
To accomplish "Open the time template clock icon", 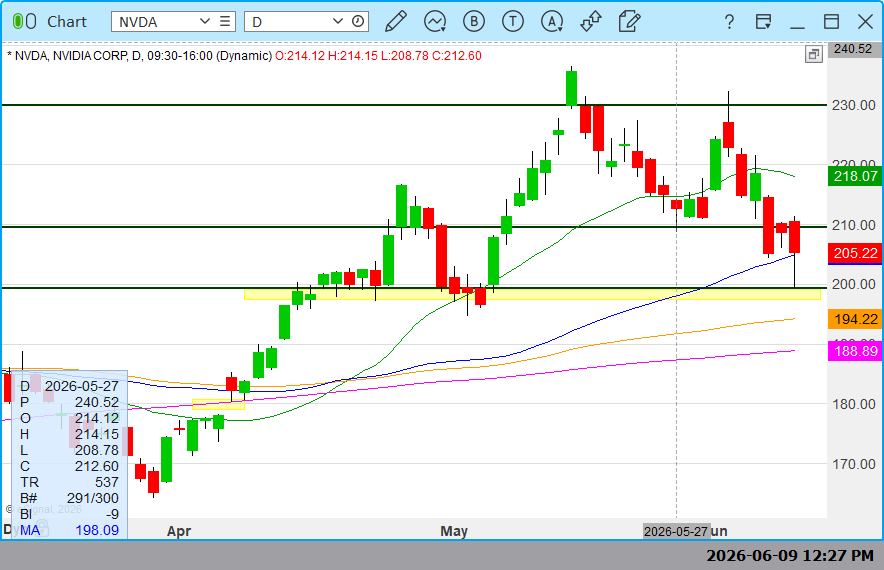I will pos(358,21).
